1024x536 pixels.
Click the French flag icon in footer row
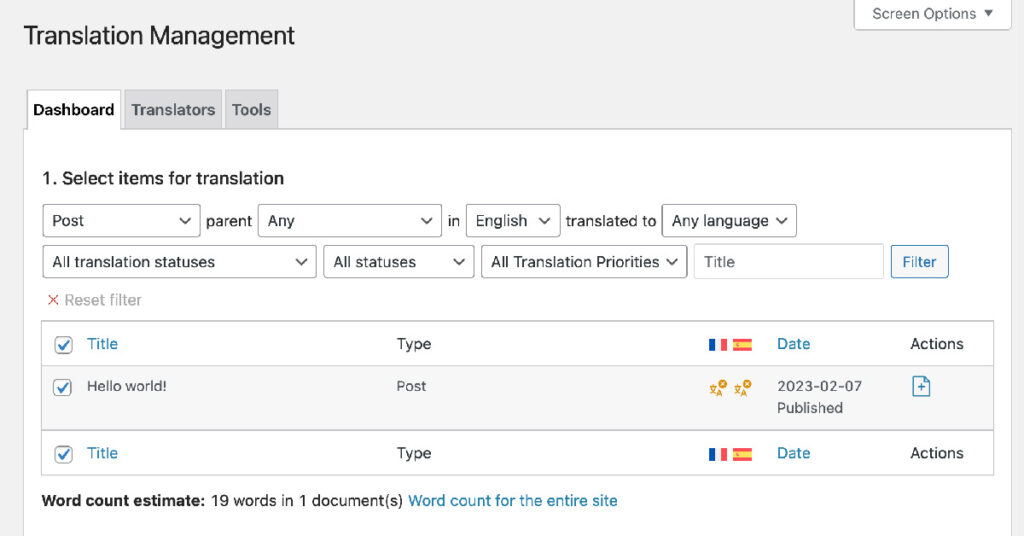(x=718, y=454)
